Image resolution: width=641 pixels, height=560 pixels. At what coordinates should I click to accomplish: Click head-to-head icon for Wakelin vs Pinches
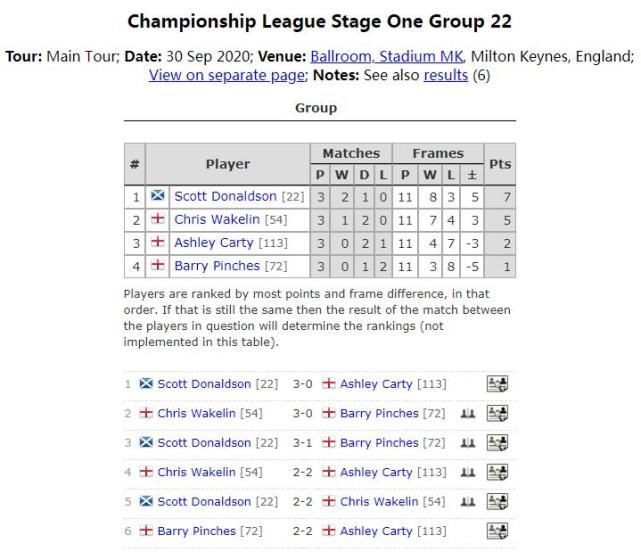pyautogui.click(x=468, y=414)
